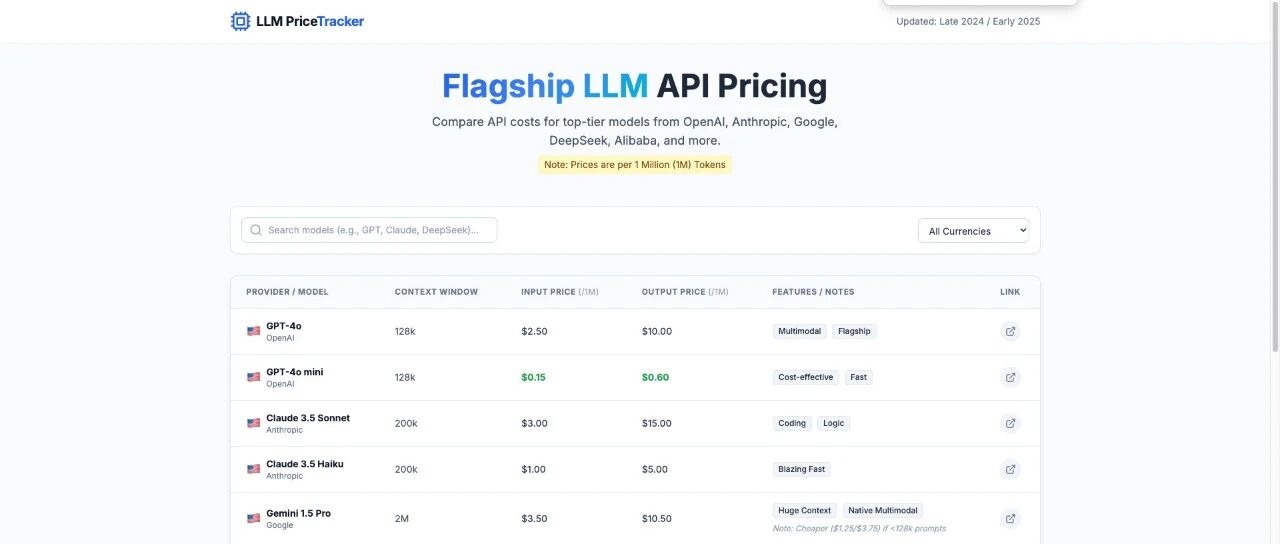The height and width of the screenshot is (544, 1280).
Task: Click the $1.00 input price
Action: 533,469
